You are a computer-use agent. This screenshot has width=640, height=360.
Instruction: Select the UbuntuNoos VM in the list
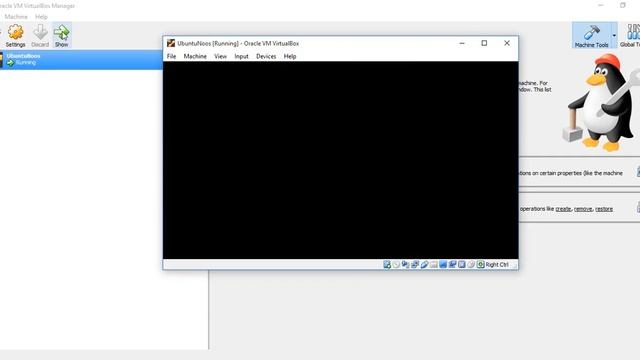click(x=81, y=60)
